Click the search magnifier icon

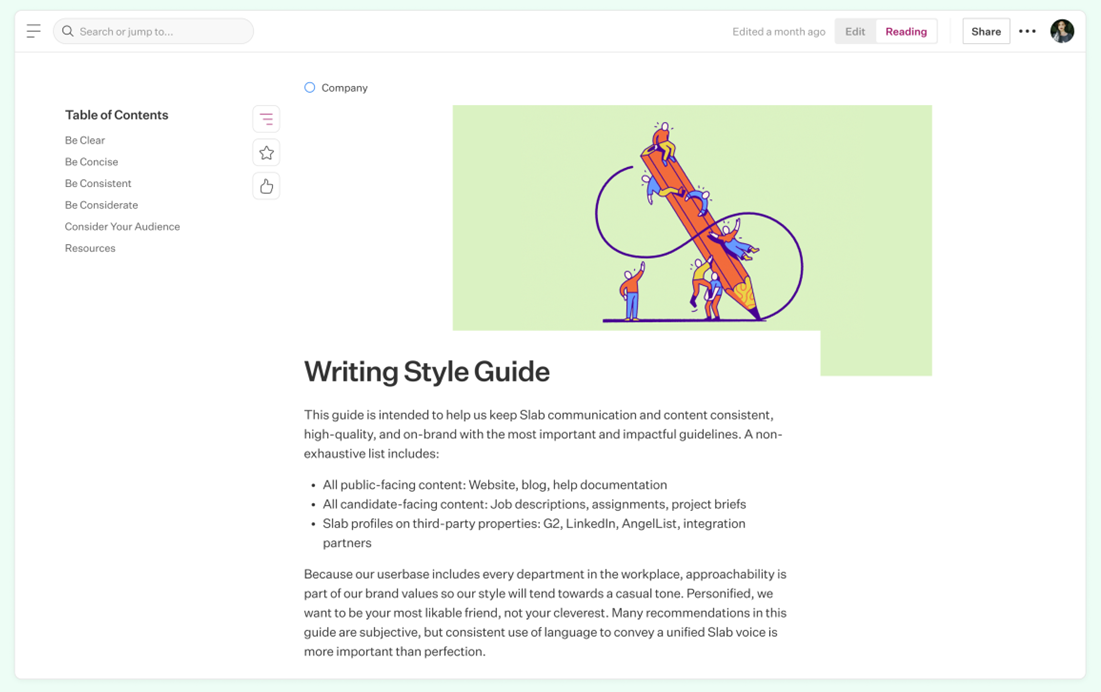pyautogui.click(x=67, y=31)
